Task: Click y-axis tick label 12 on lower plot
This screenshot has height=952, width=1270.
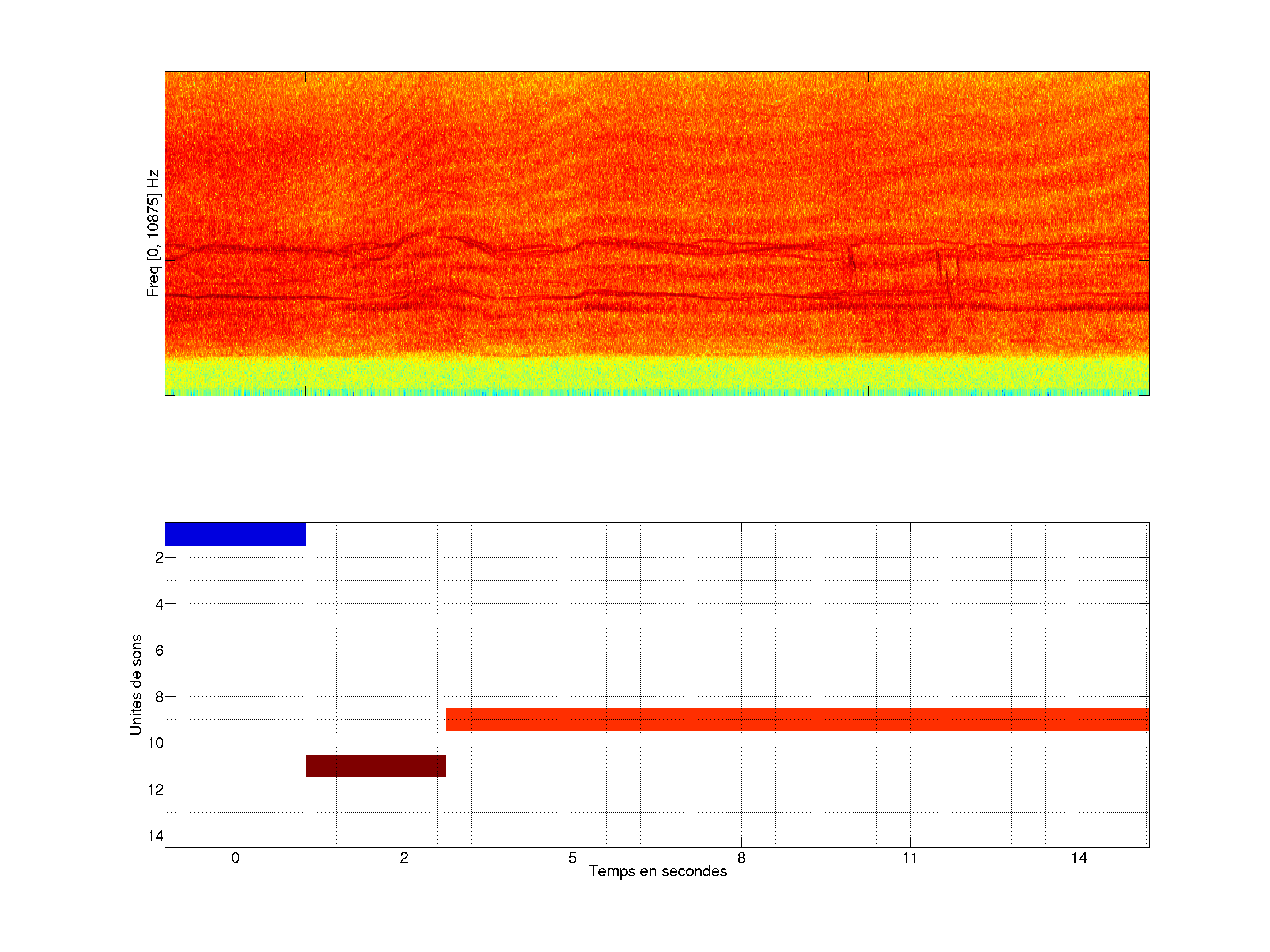Action: pyautogui.click(x=156, y=790)
